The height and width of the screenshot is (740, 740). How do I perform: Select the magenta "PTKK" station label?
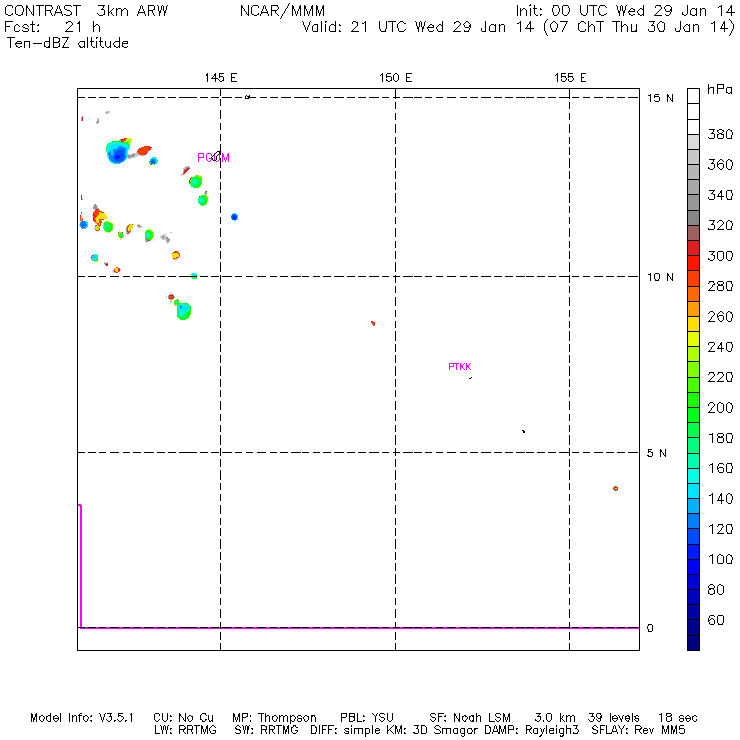click(x=460, y=367)
